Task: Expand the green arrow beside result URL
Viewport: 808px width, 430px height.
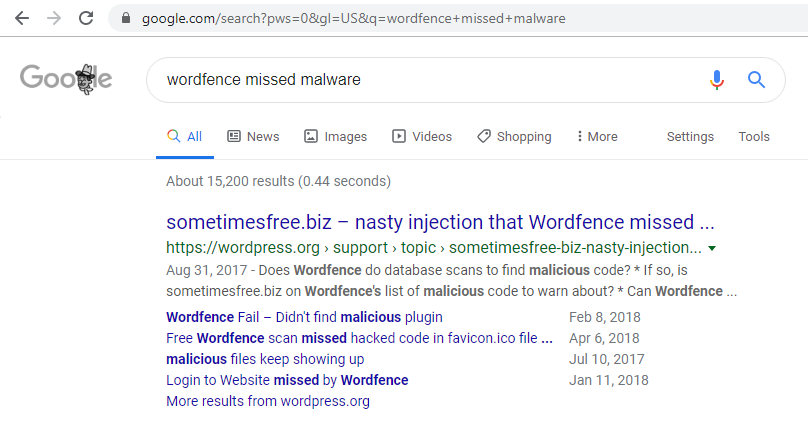Action: click(x=712, y=249)
